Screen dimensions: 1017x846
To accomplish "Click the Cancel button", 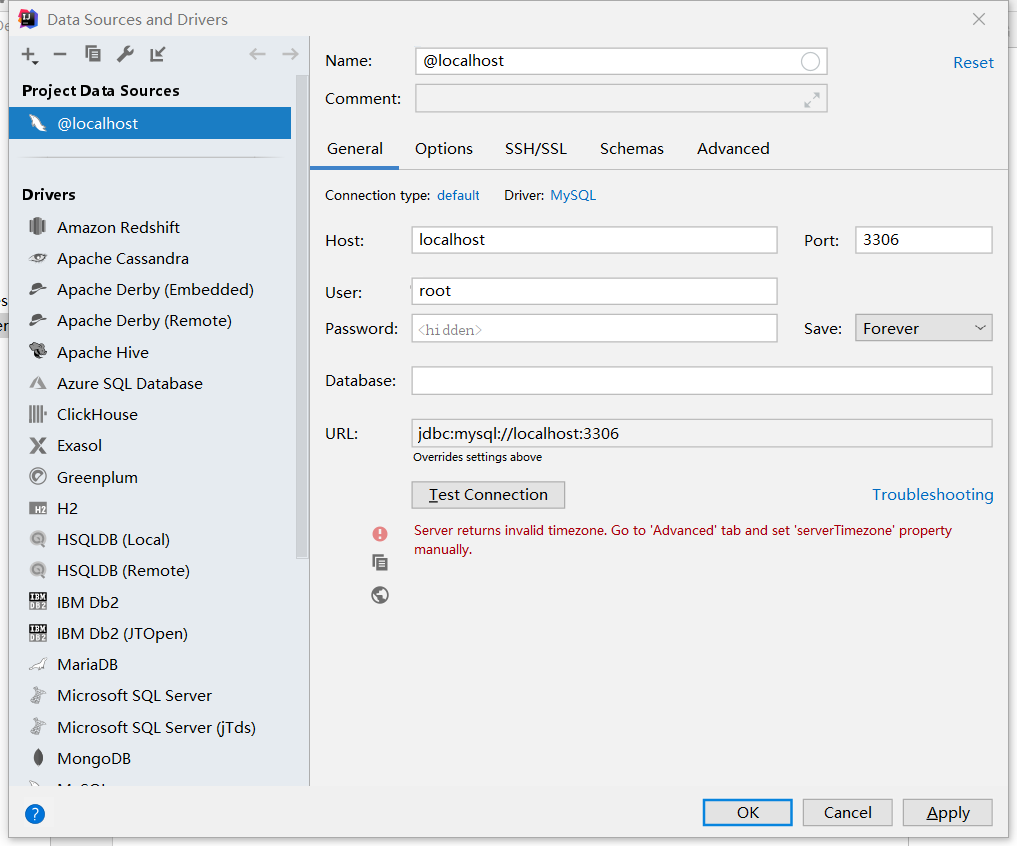I will (848, 813).
